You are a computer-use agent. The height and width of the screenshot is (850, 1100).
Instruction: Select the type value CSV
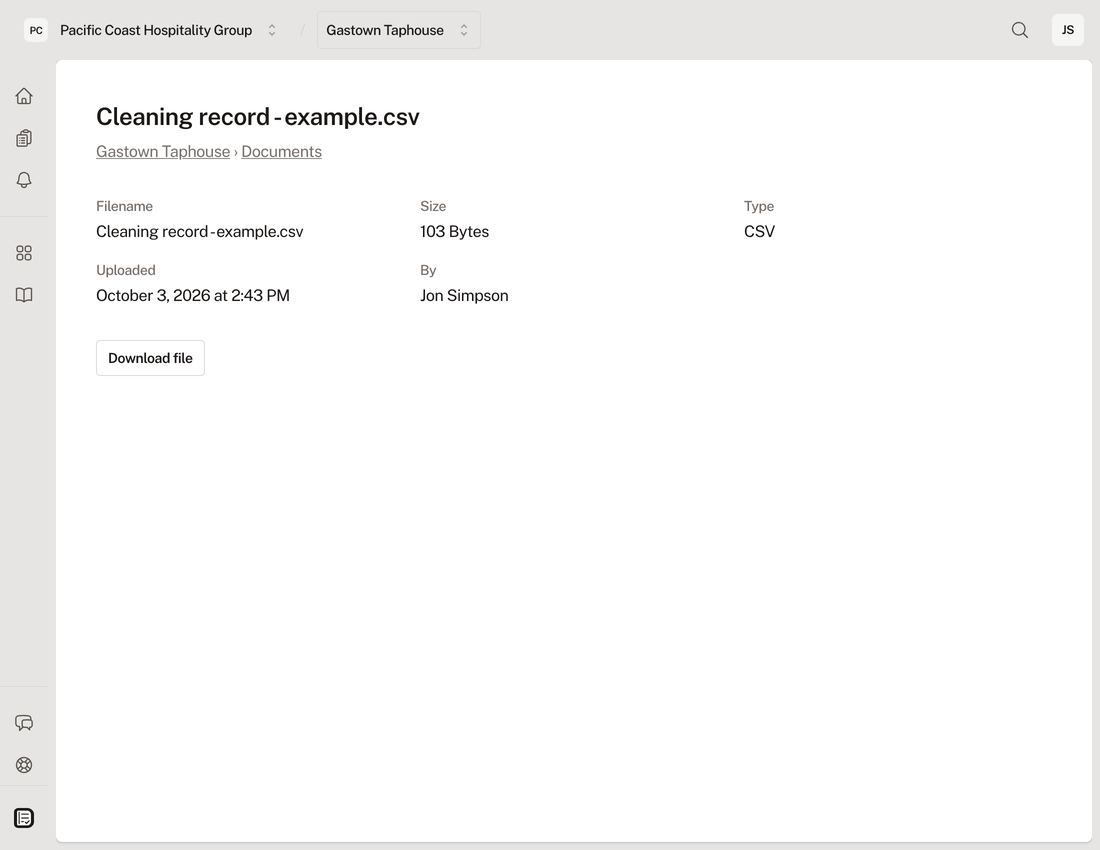[x=759, y=231]
